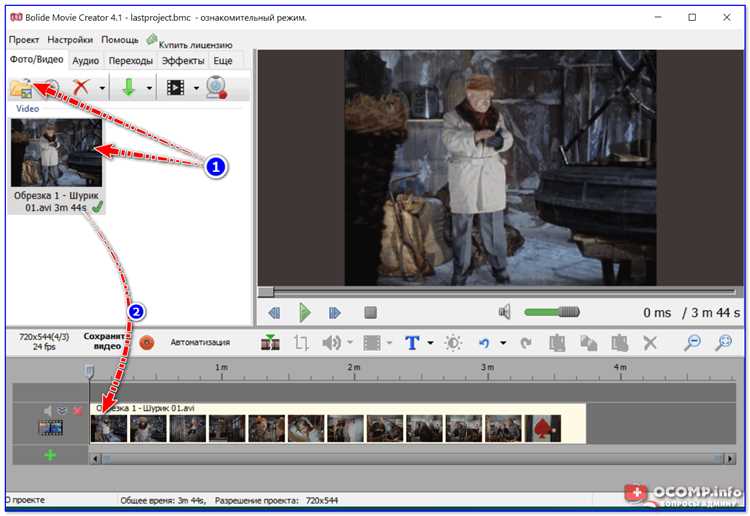Start webcam recording with the webcam icon

pos(216,88)
